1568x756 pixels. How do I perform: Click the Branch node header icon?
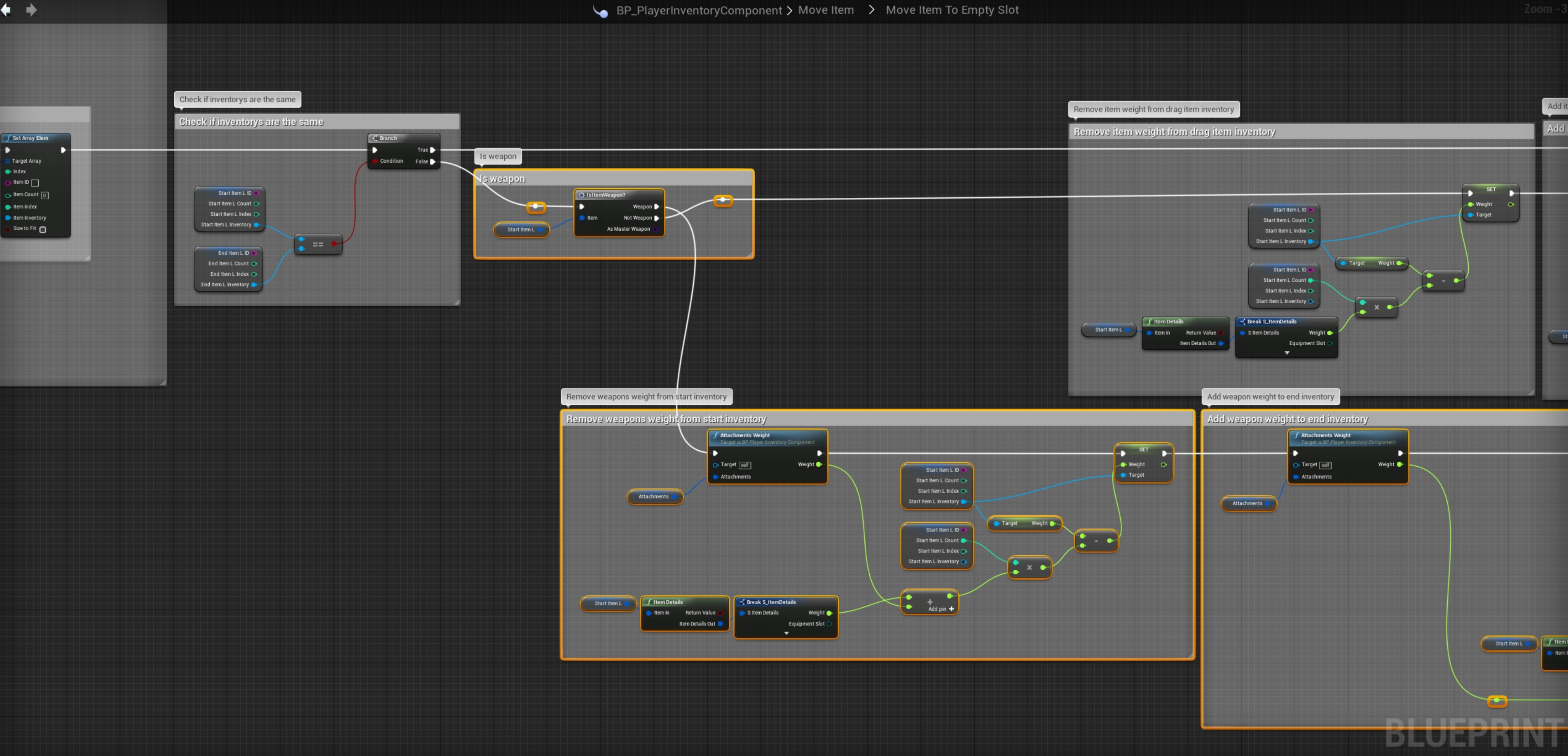375,138
